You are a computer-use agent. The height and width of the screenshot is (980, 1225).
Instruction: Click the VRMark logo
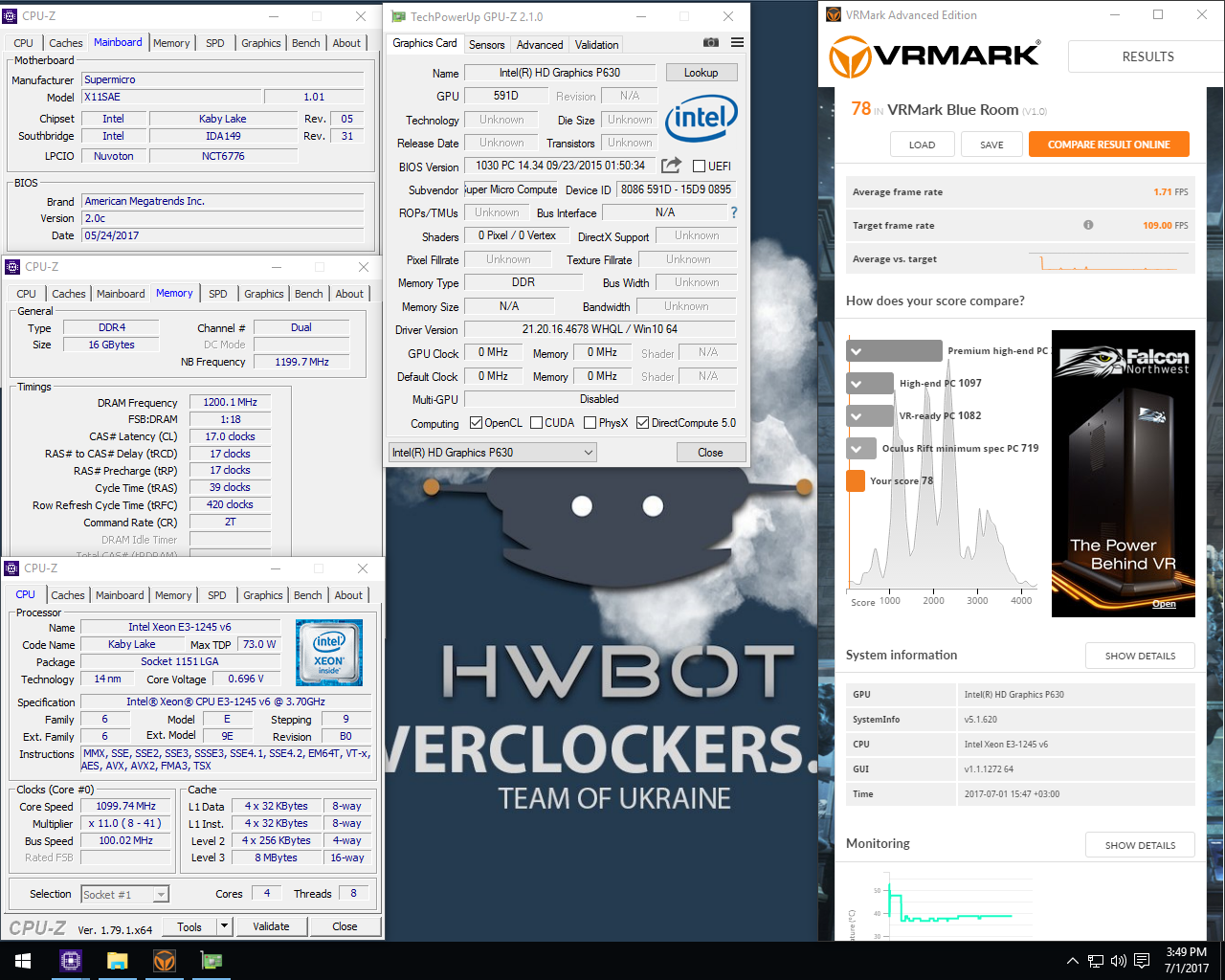click(934, 56)
